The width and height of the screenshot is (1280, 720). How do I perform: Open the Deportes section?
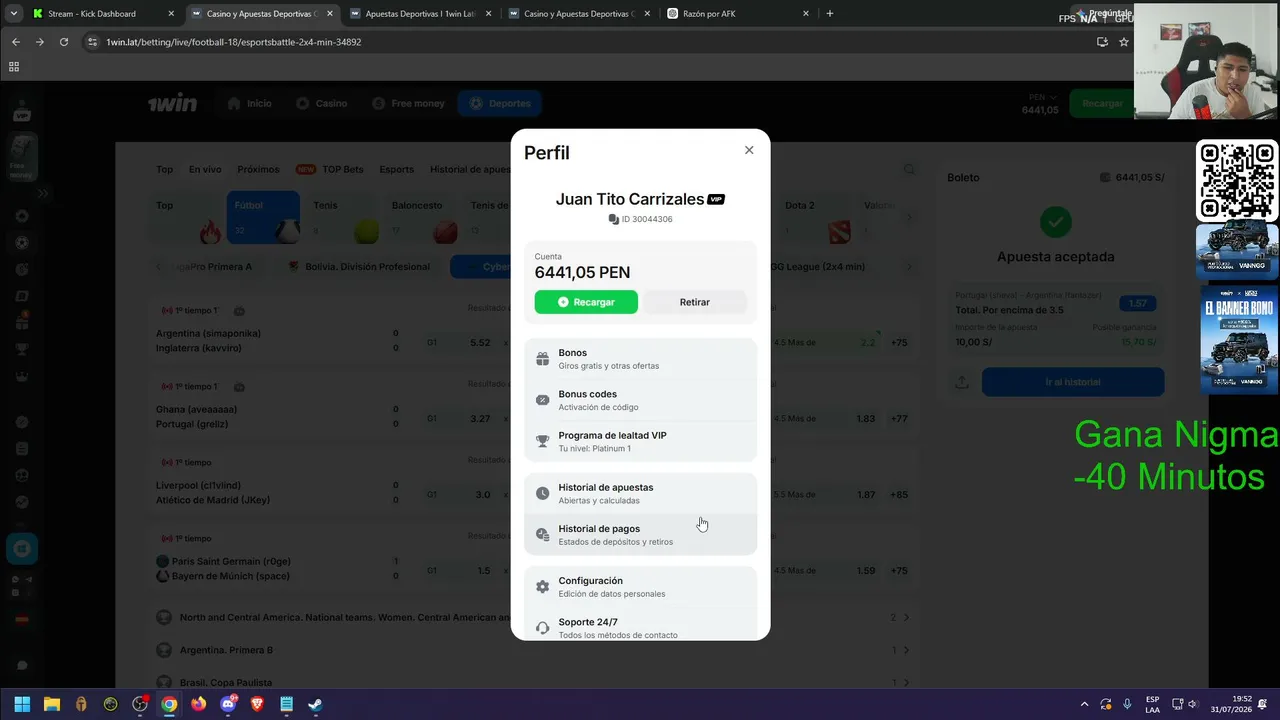tap(500, 103)
